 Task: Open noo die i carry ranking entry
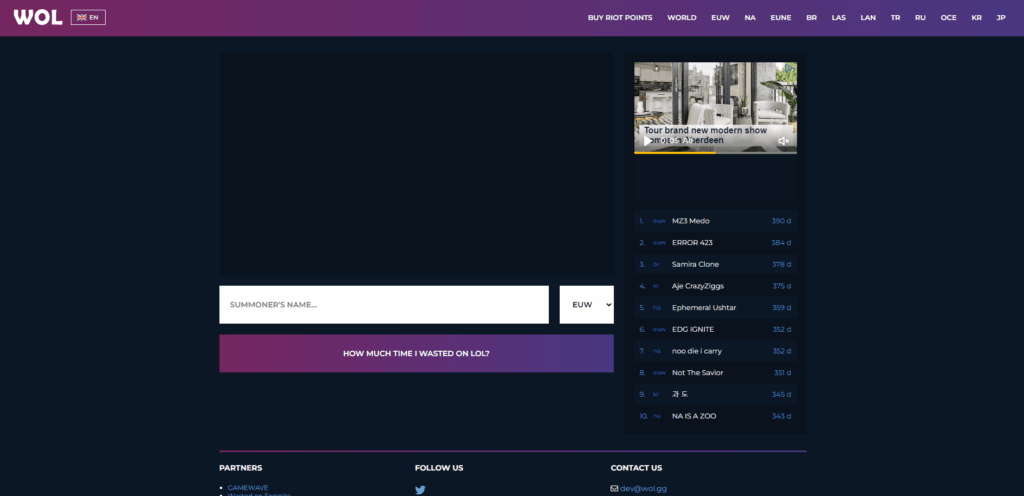715,351
